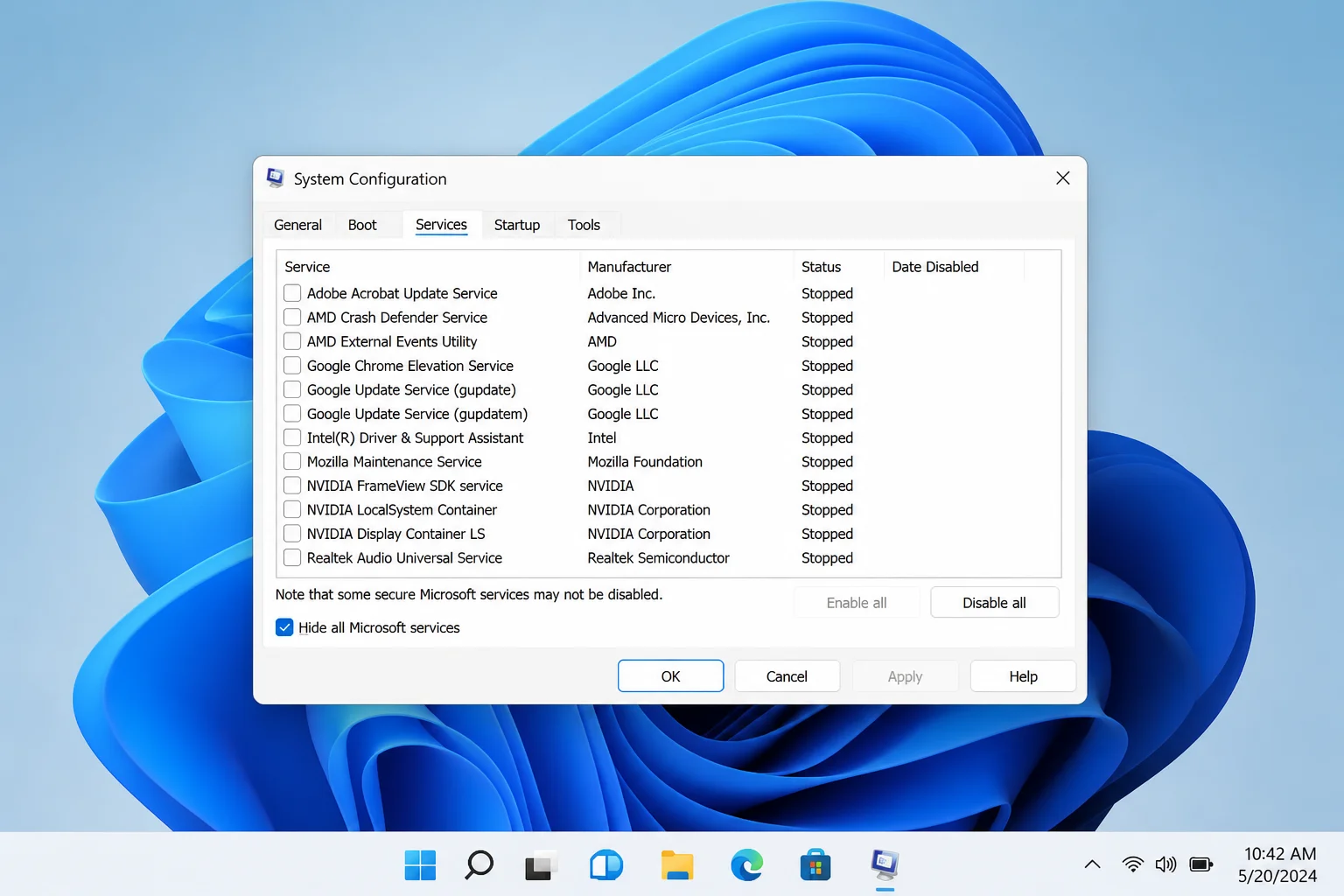
Task: Switch to the Startup tab
Action: (517, 225)
